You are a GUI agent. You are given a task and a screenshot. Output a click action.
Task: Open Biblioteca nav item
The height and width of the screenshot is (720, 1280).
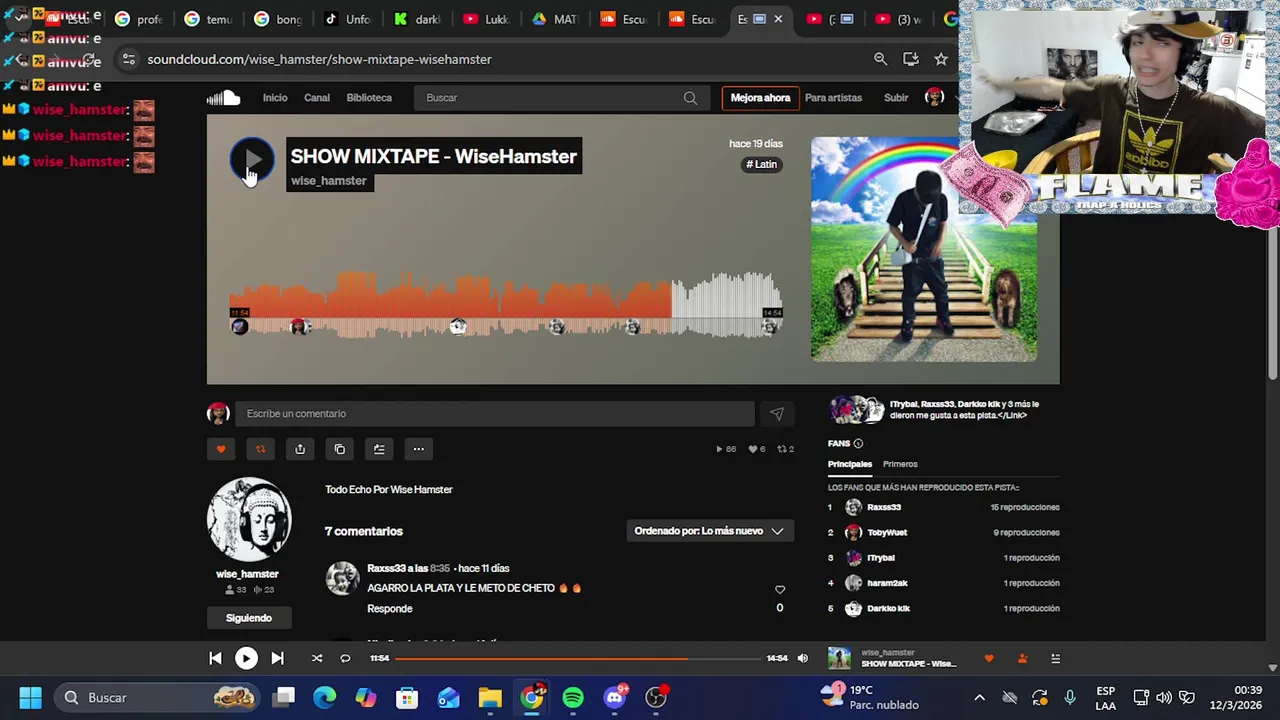coord(369,98)
